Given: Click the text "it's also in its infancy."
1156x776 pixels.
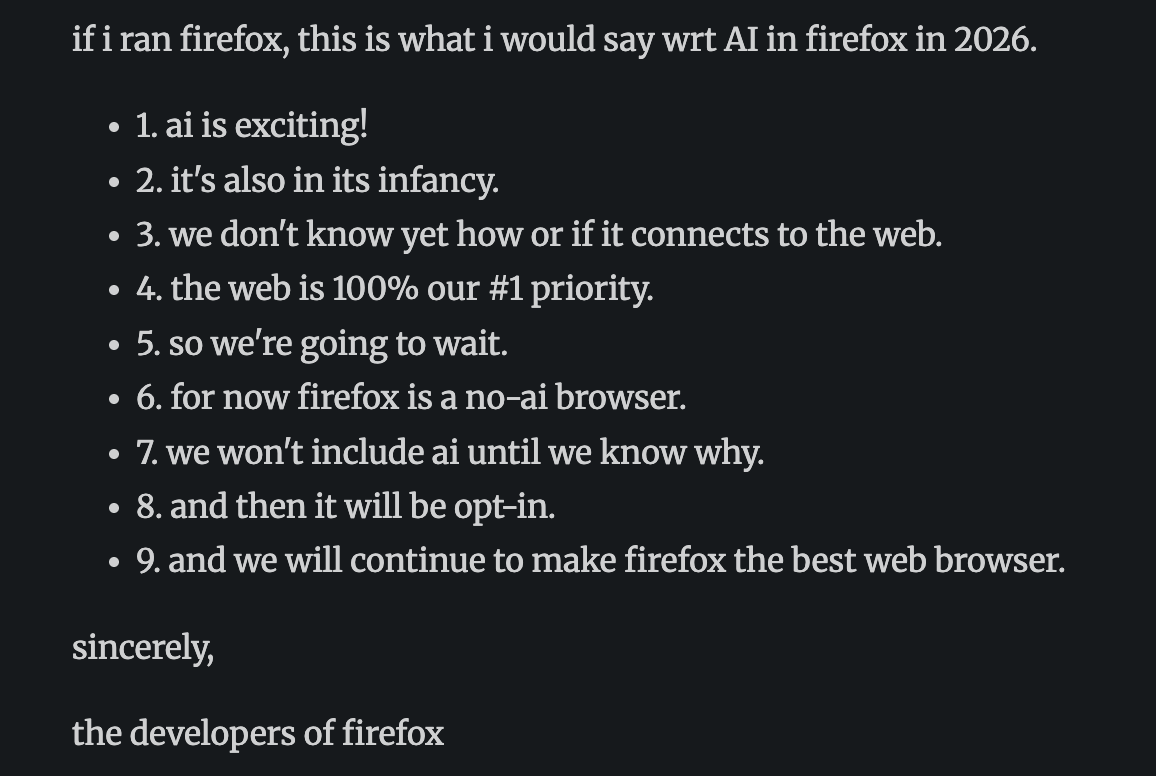Looking at the screenshot, I should click(317, 180).
